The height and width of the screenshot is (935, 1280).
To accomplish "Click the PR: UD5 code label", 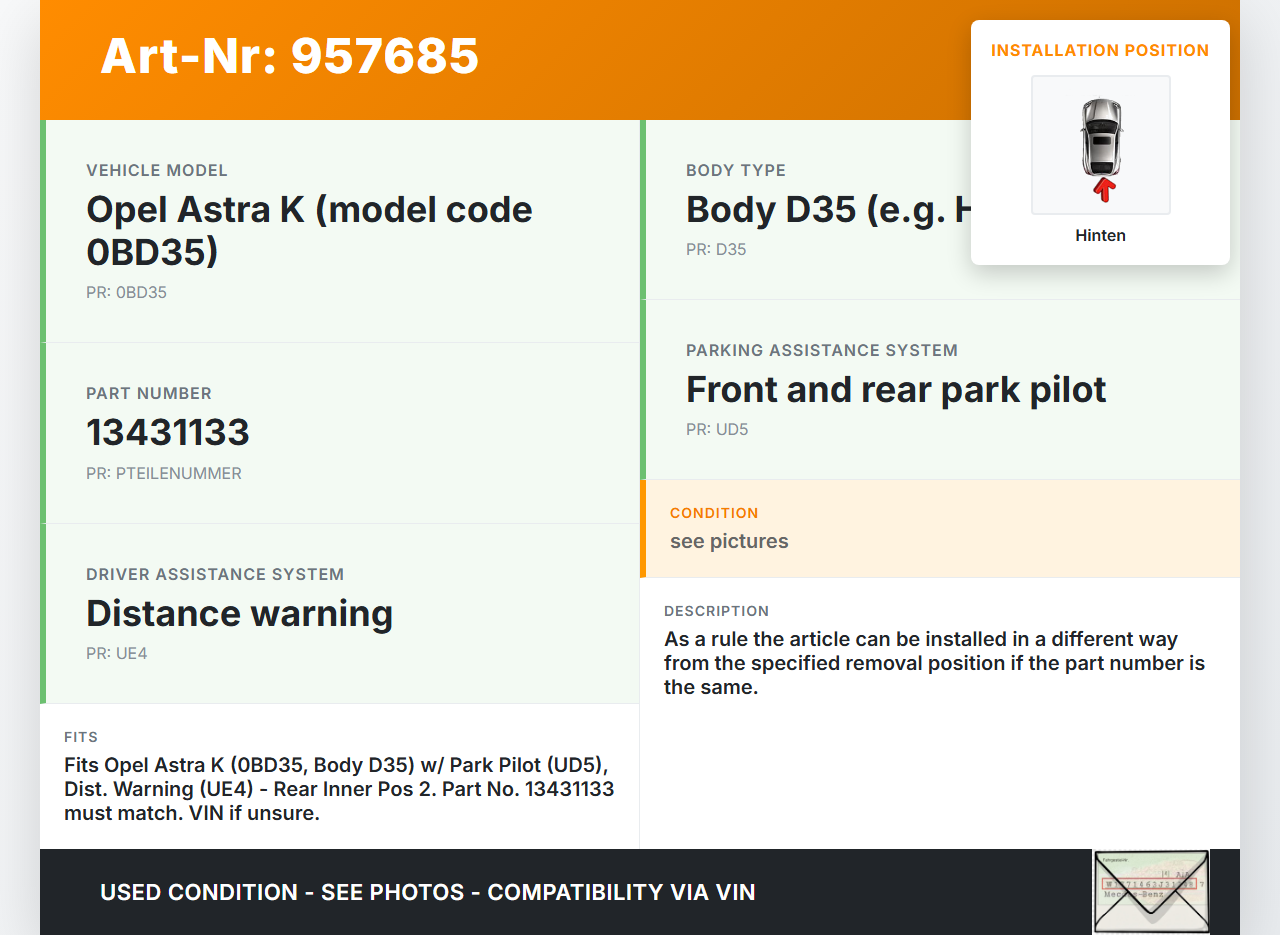I will pos(716,430).
